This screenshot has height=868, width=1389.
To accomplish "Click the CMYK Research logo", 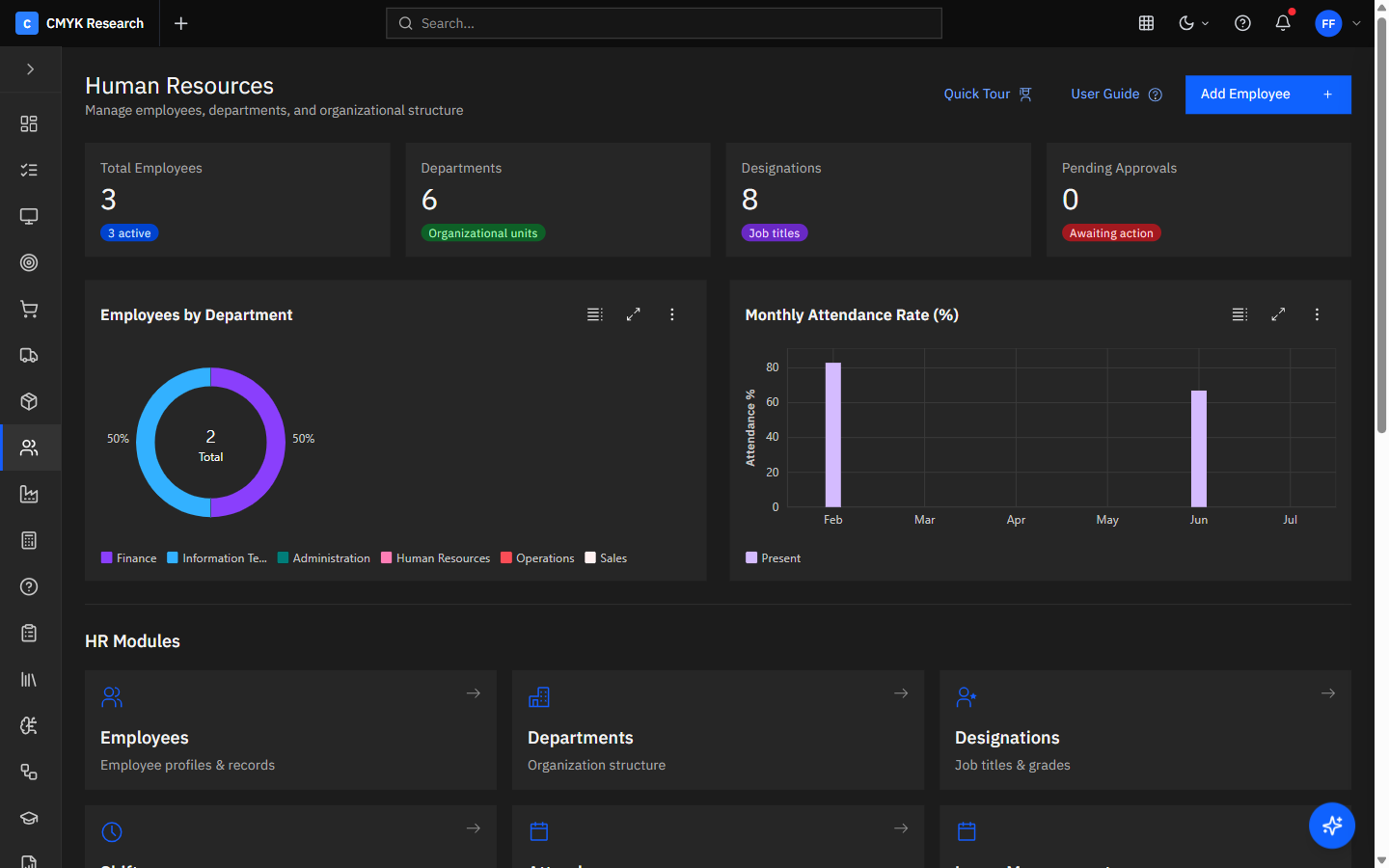I will (x=80, y=23).
